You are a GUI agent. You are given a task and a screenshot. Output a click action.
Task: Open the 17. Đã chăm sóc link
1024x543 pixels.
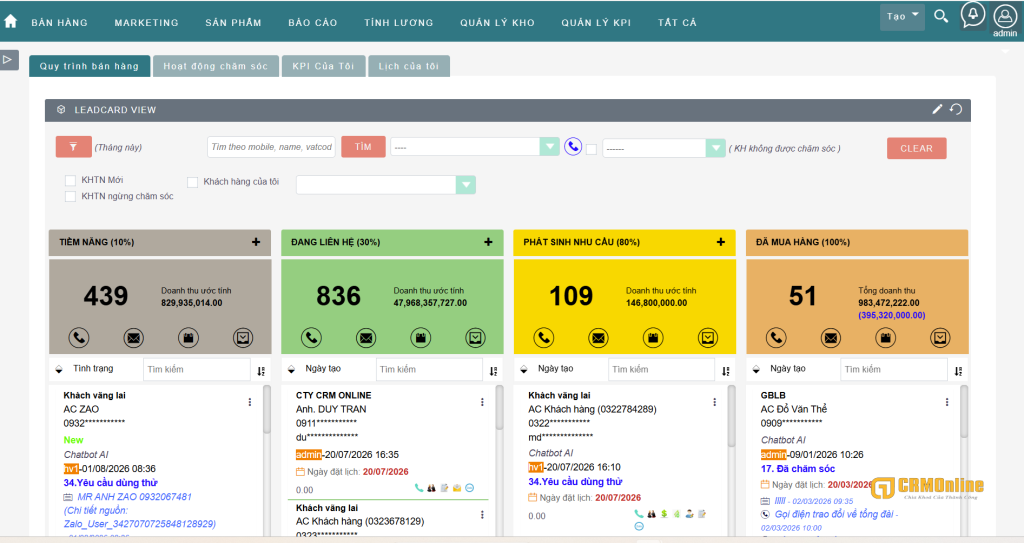pos(797,469)
